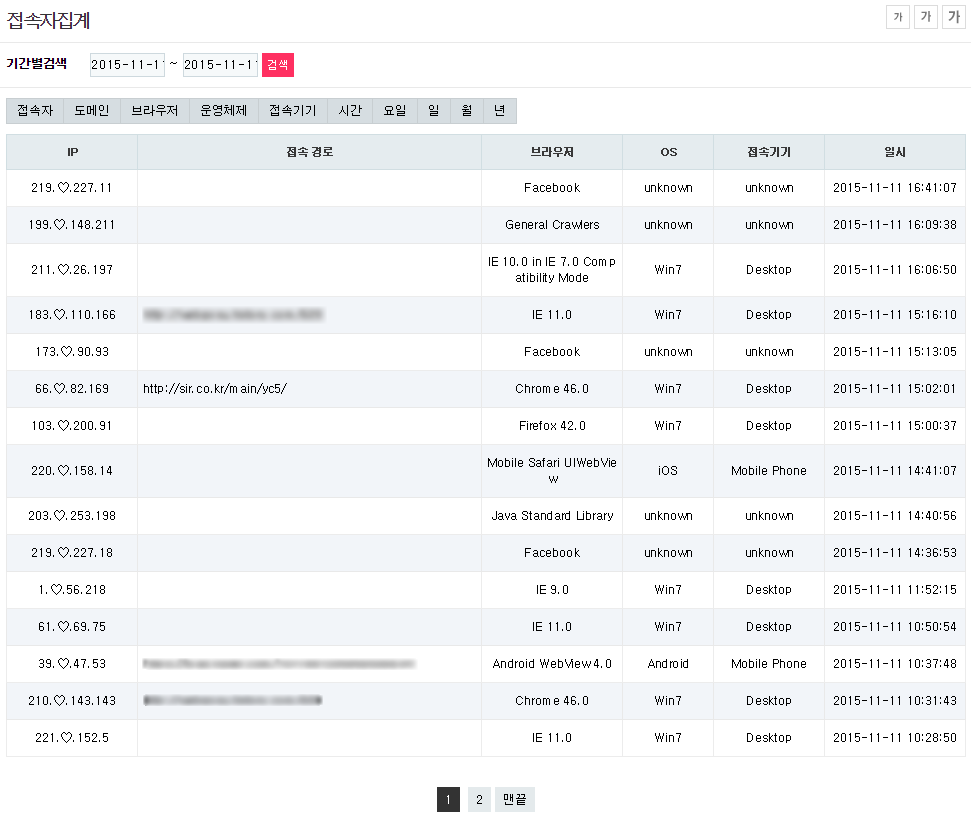Click the http://sir.co.kr/main/yc5/ referrer link

coord(215,389)
